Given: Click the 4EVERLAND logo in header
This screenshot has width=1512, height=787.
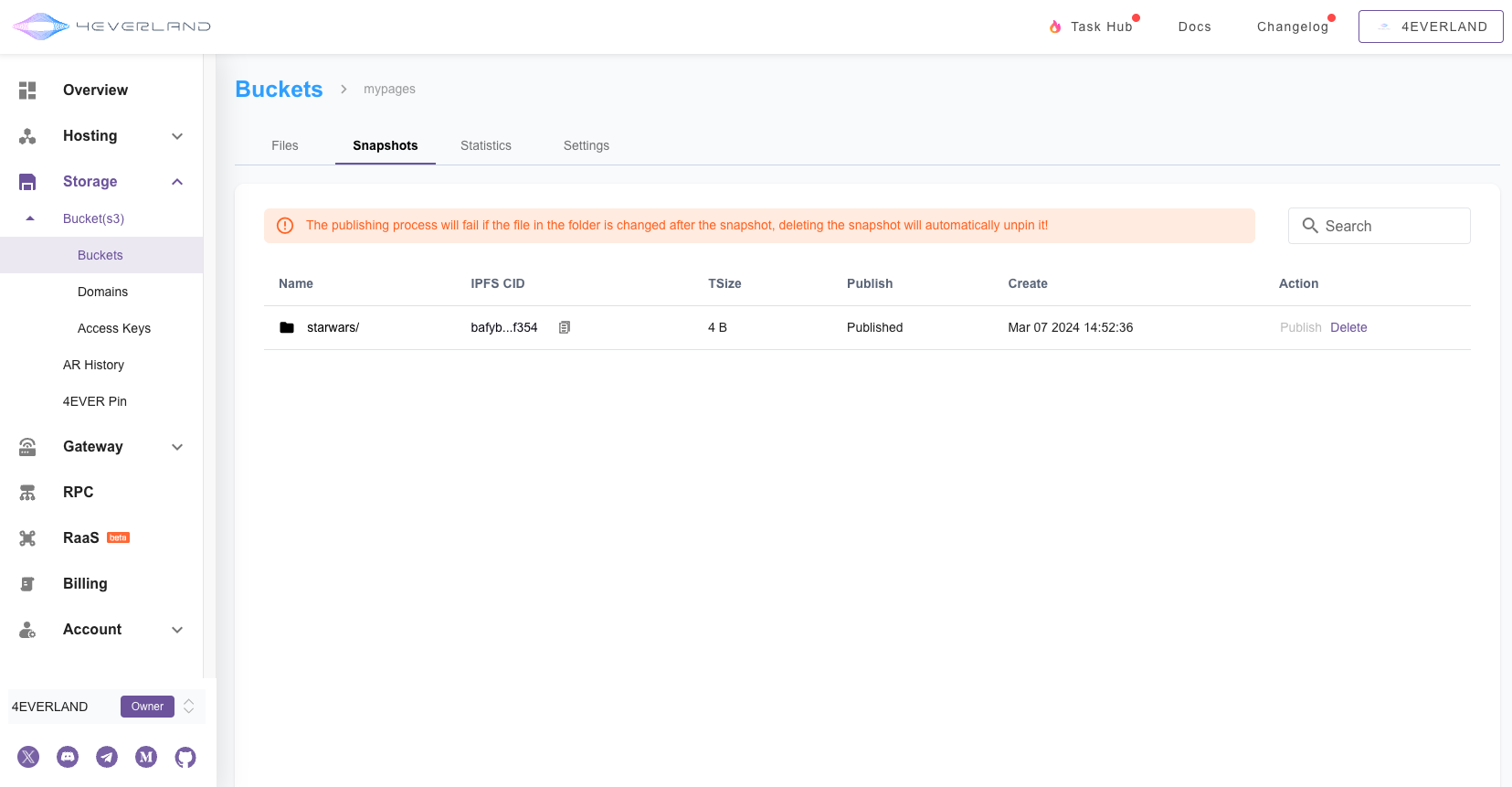Looking at the screenshot, I should pyautogui.click(x=111, y=27).
